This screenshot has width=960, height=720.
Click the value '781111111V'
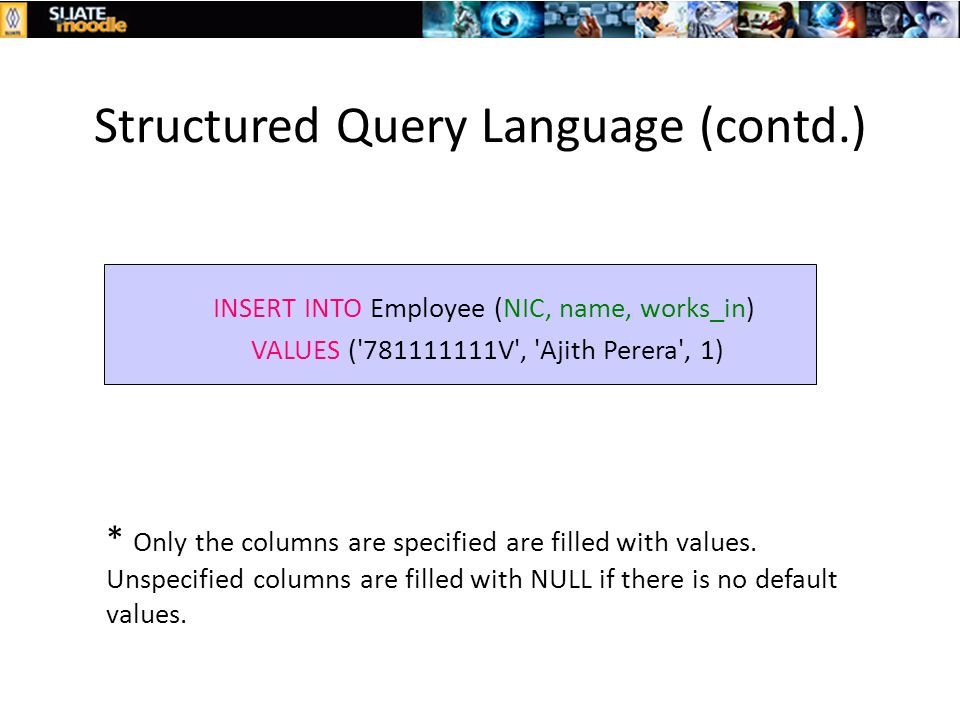(x=438, y=350)
